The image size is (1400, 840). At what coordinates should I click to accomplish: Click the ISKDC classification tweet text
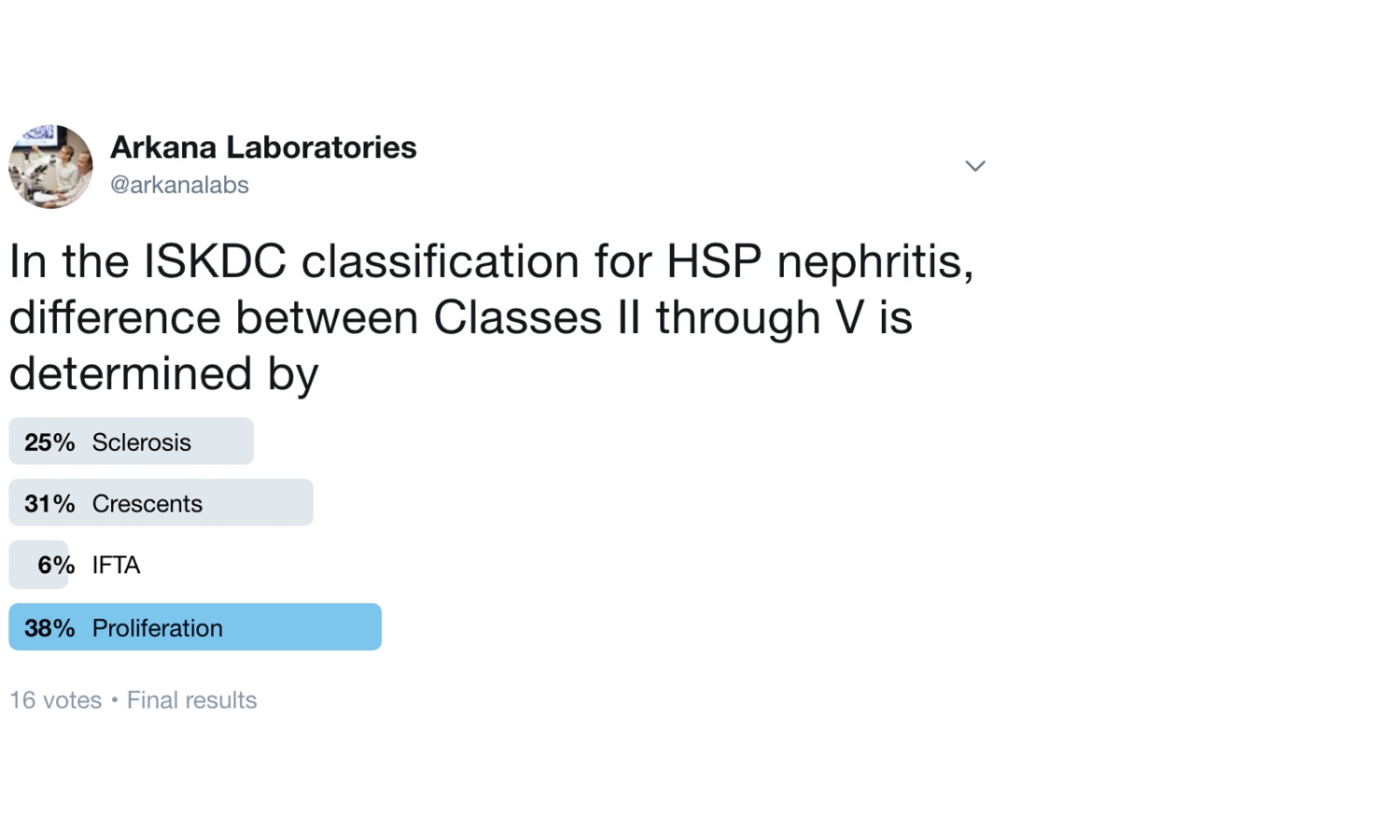(x=491, y=317)
